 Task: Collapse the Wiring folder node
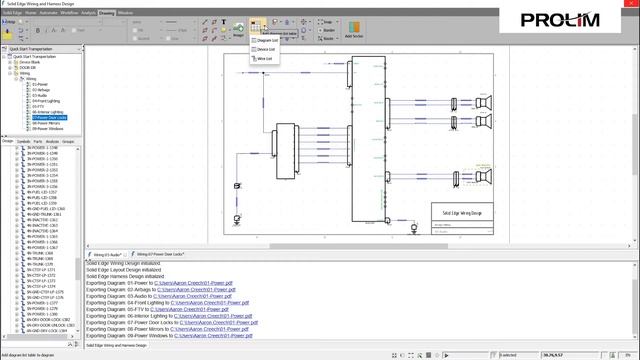pyautogui.click(x=10, y=73)
